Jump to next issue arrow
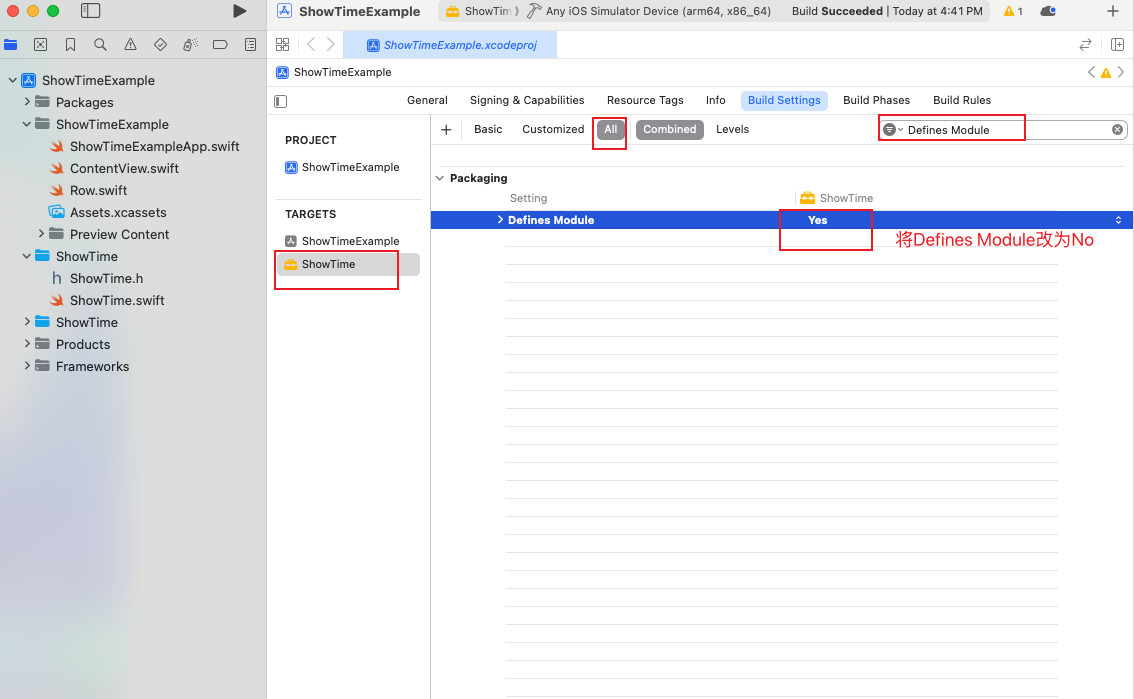Image resolution: width=1134 pixels, height=699 pixels. point(1121,72)
